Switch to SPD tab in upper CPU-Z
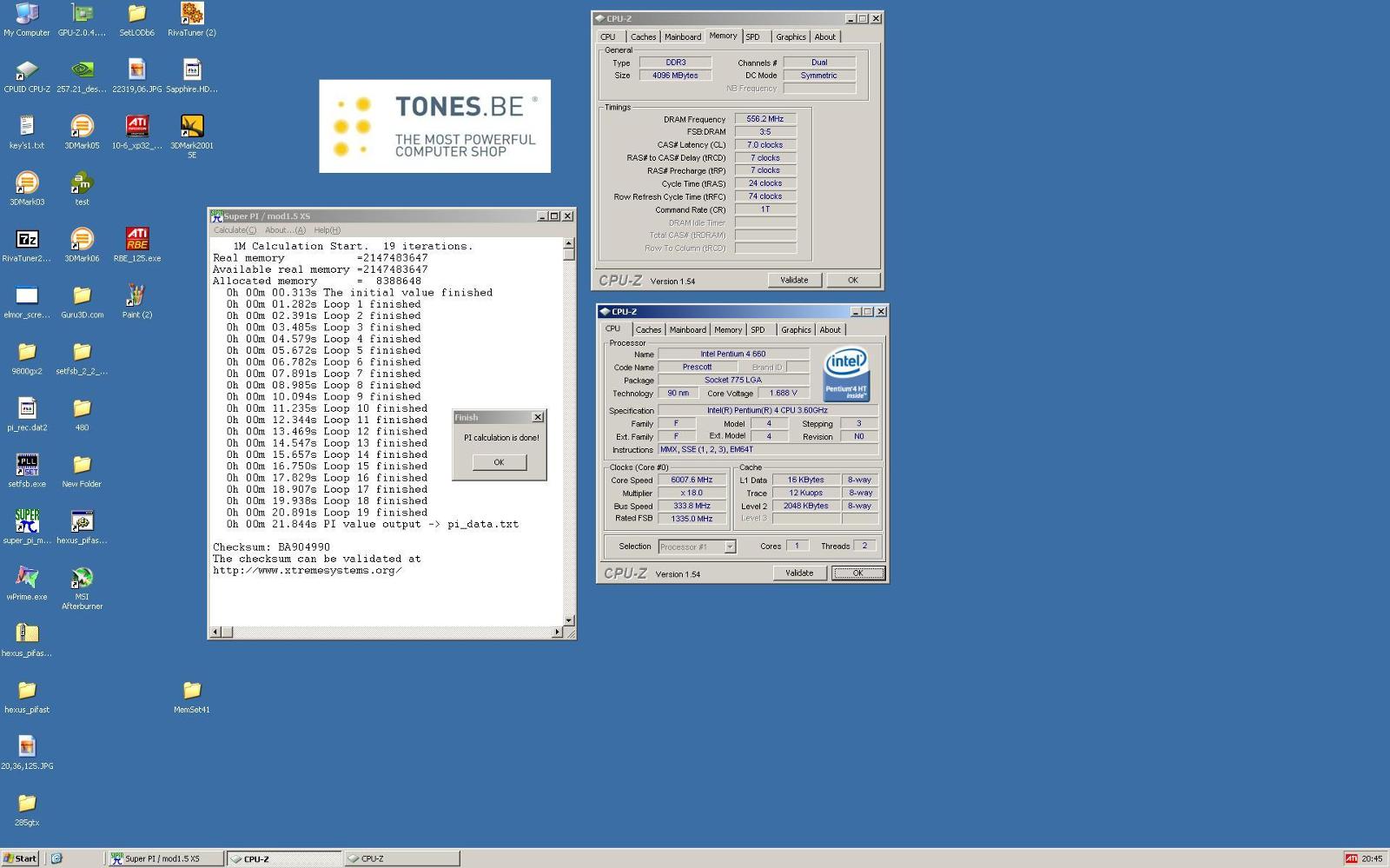 753,36
